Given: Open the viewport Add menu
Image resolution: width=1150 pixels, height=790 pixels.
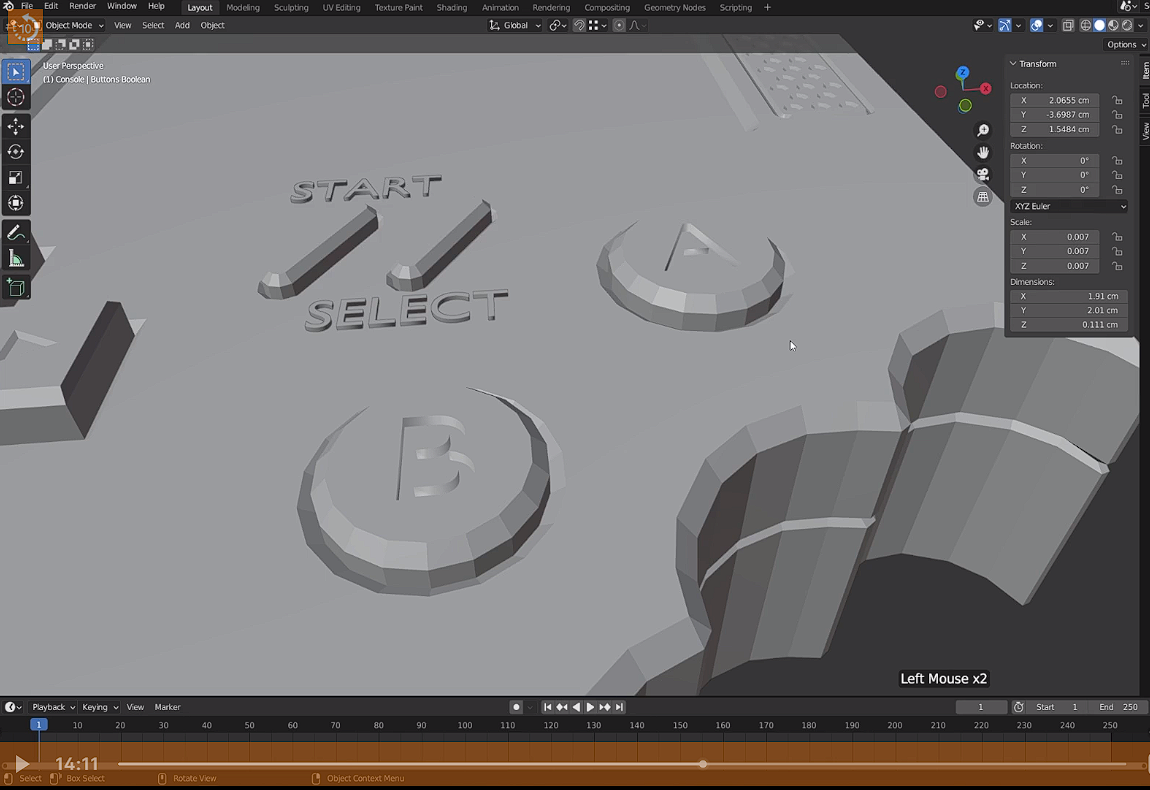Looking at the screenshot, I should pyautogui.click(x=182, y=25).
